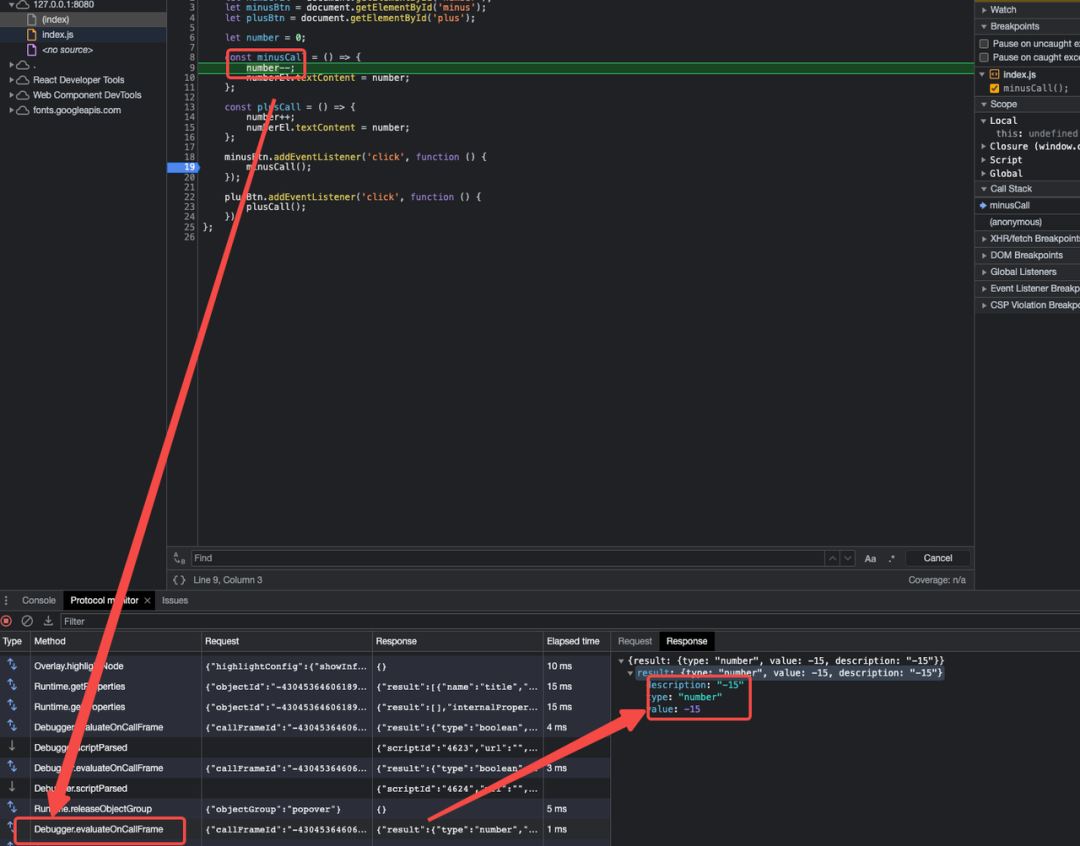Image resolution: width=1080 pixels, height=846 pixels.
Task: Expand fonts.googleapis.com node
Action: pos(11,110)
